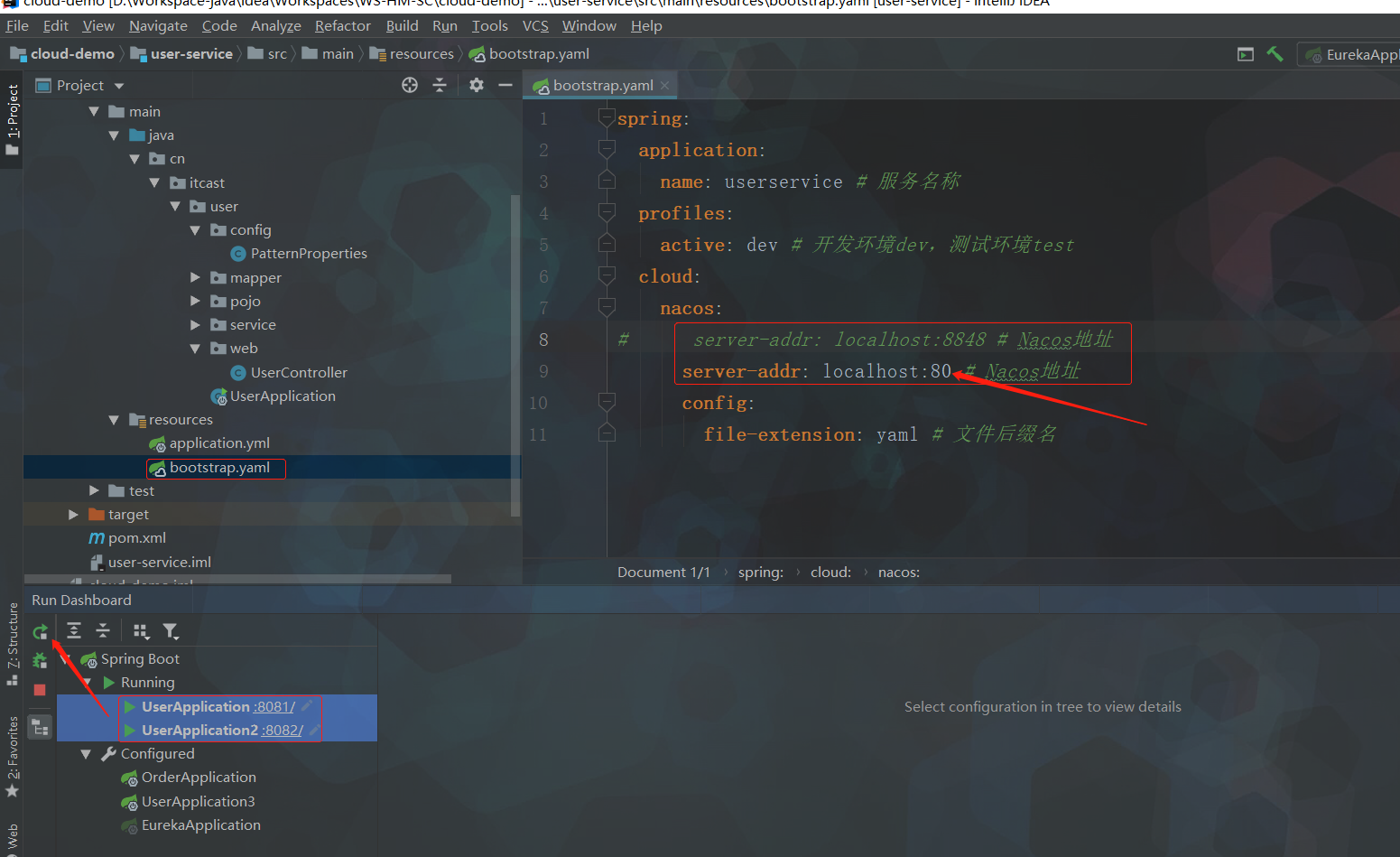Click the nacos: editor breadcrumb
The height and width of the screenshot is (857, 1400).
pyautogui.click(x=899, y=573)
